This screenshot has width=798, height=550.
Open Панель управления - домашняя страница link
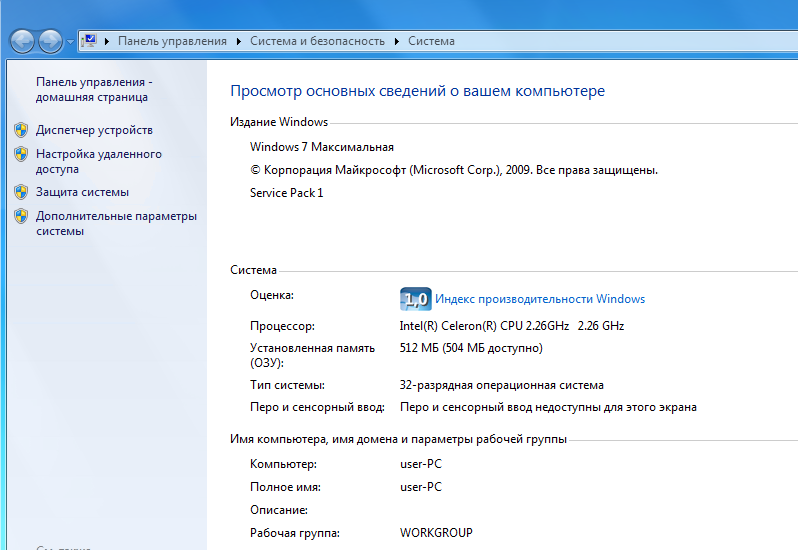tap(94, 90)
